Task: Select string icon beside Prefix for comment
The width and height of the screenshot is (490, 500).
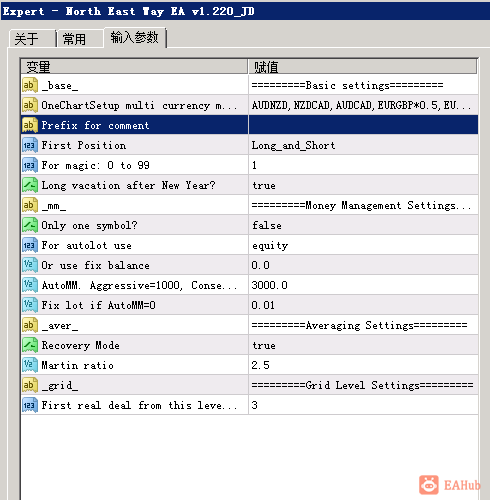Action: 30,125
